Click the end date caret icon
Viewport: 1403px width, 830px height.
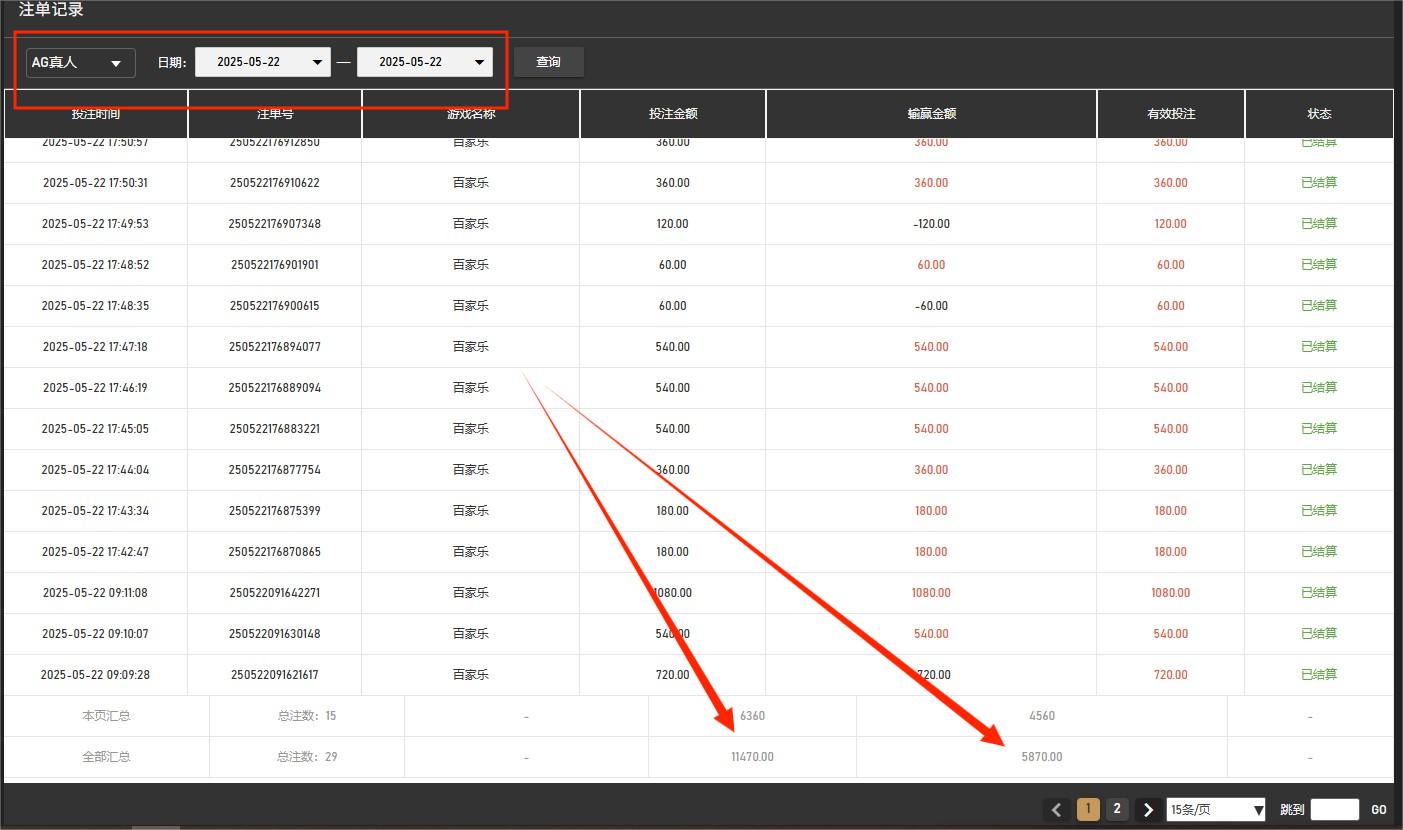point(479,62)
